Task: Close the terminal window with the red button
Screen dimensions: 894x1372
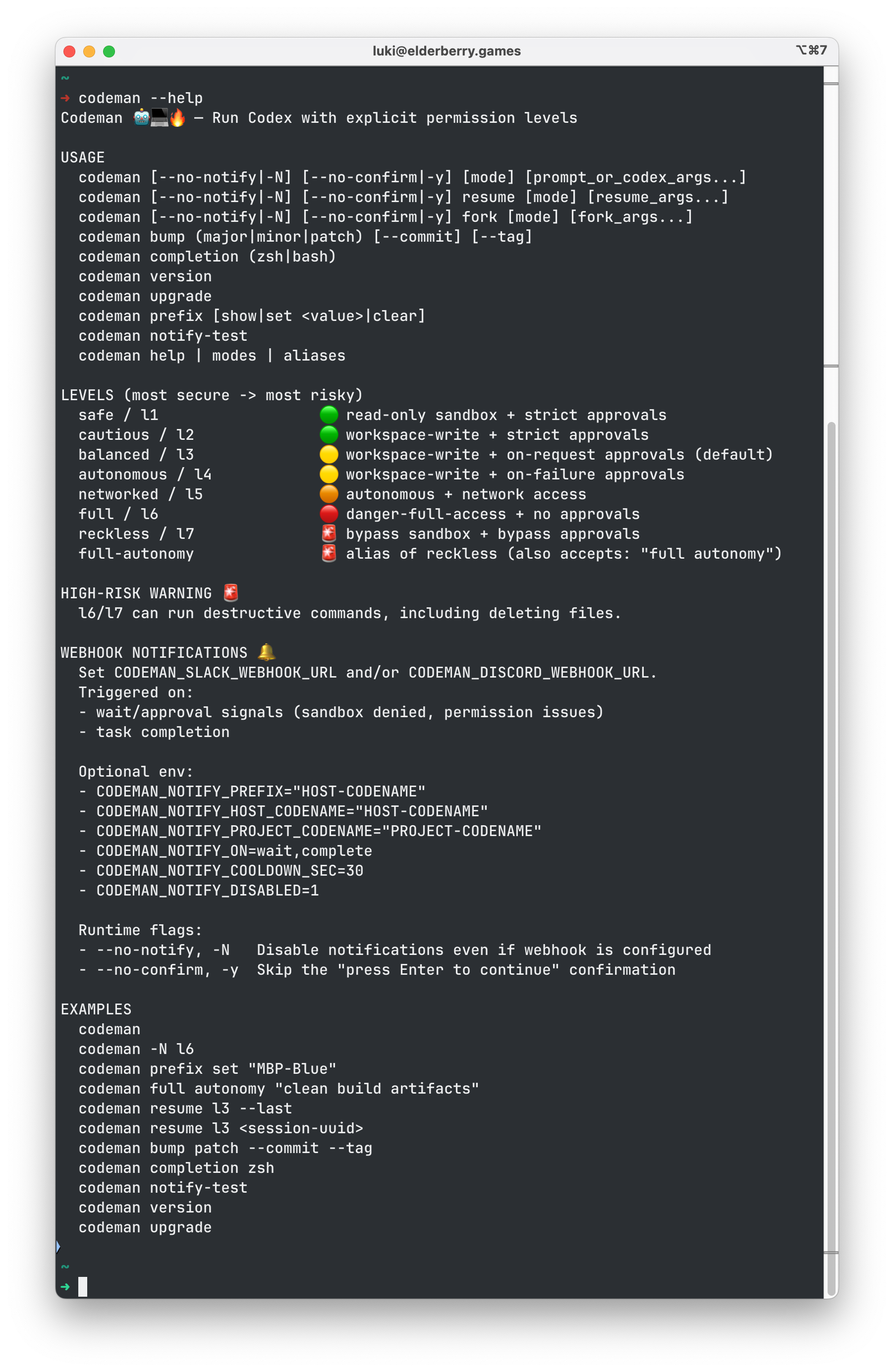Action: [x=70, y=52]
